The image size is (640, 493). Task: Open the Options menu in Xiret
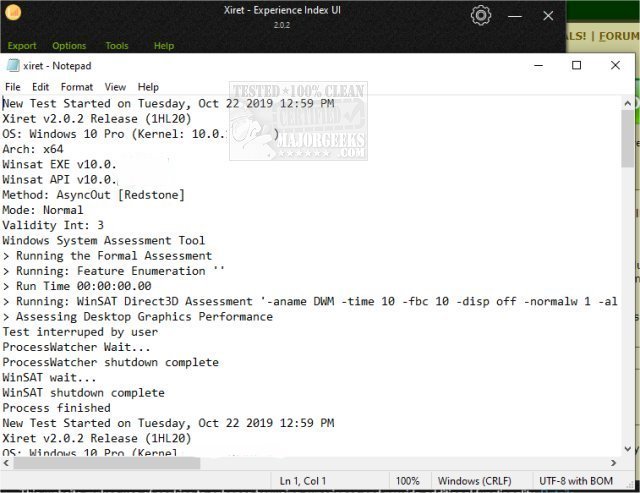[69, 46]
